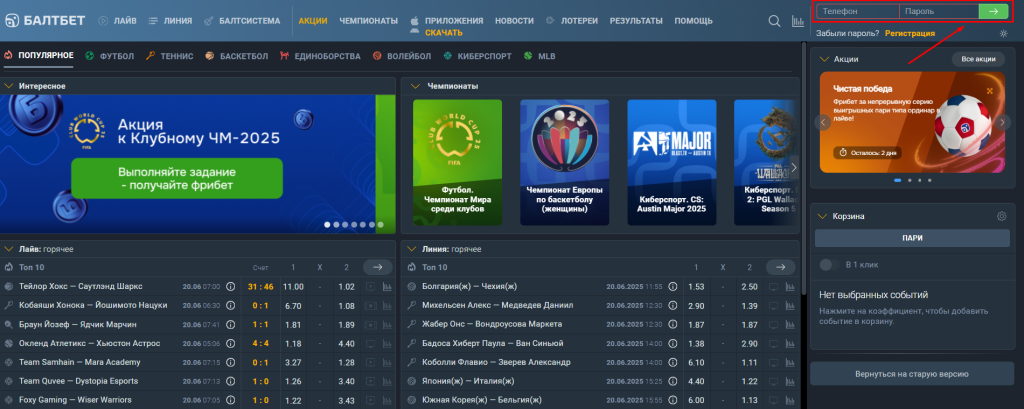Open 'Все акции' button
The image size is (1024, 409).
[x=978, y=59]
